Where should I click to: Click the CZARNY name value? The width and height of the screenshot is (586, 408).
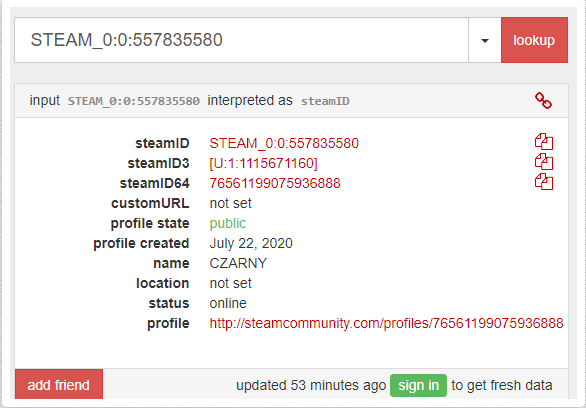[238, 263]
